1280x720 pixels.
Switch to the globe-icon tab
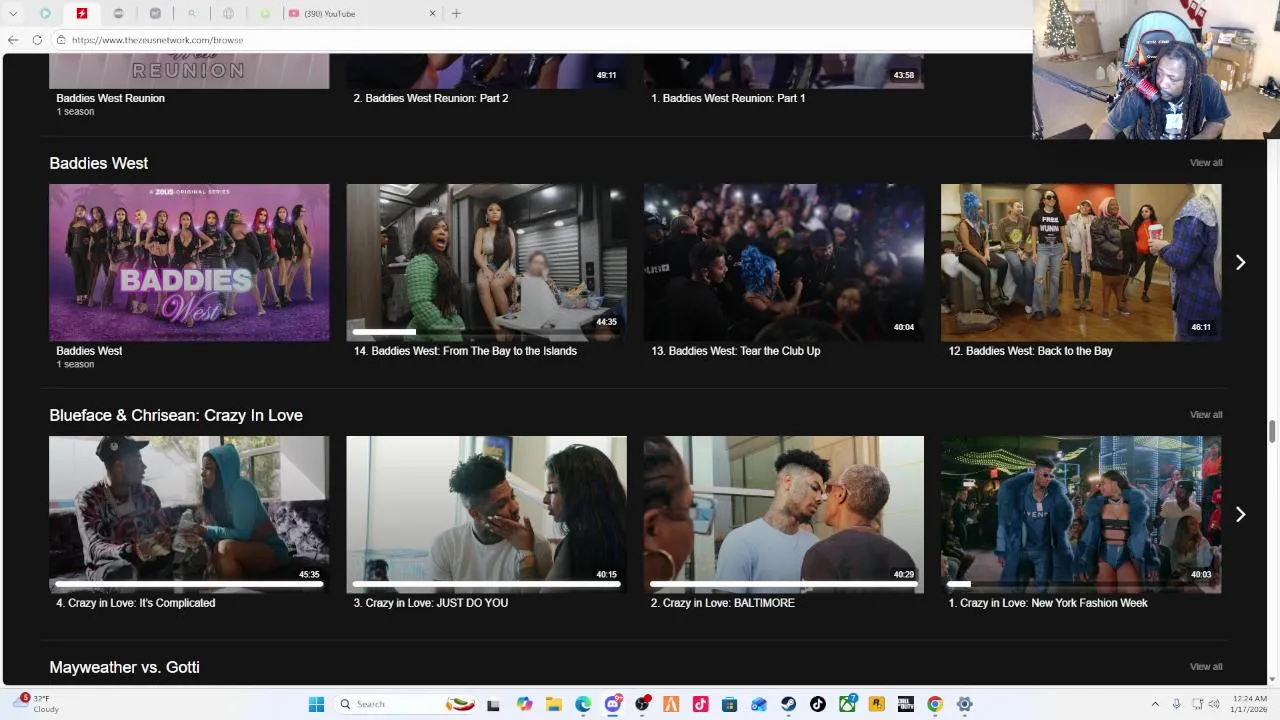[228, 13]
